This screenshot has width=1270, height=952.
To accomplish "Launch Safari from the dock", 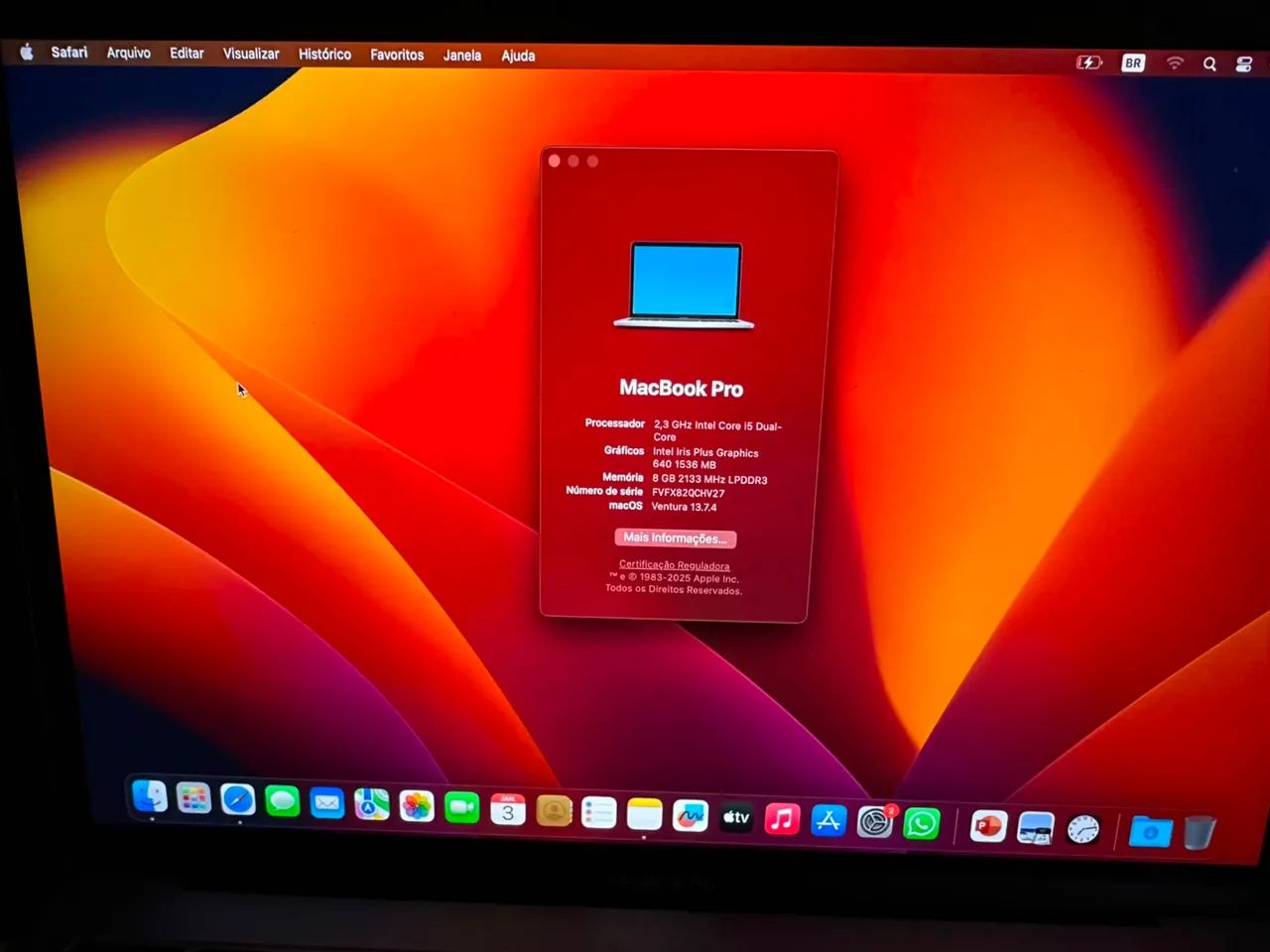I will point(238,799).
